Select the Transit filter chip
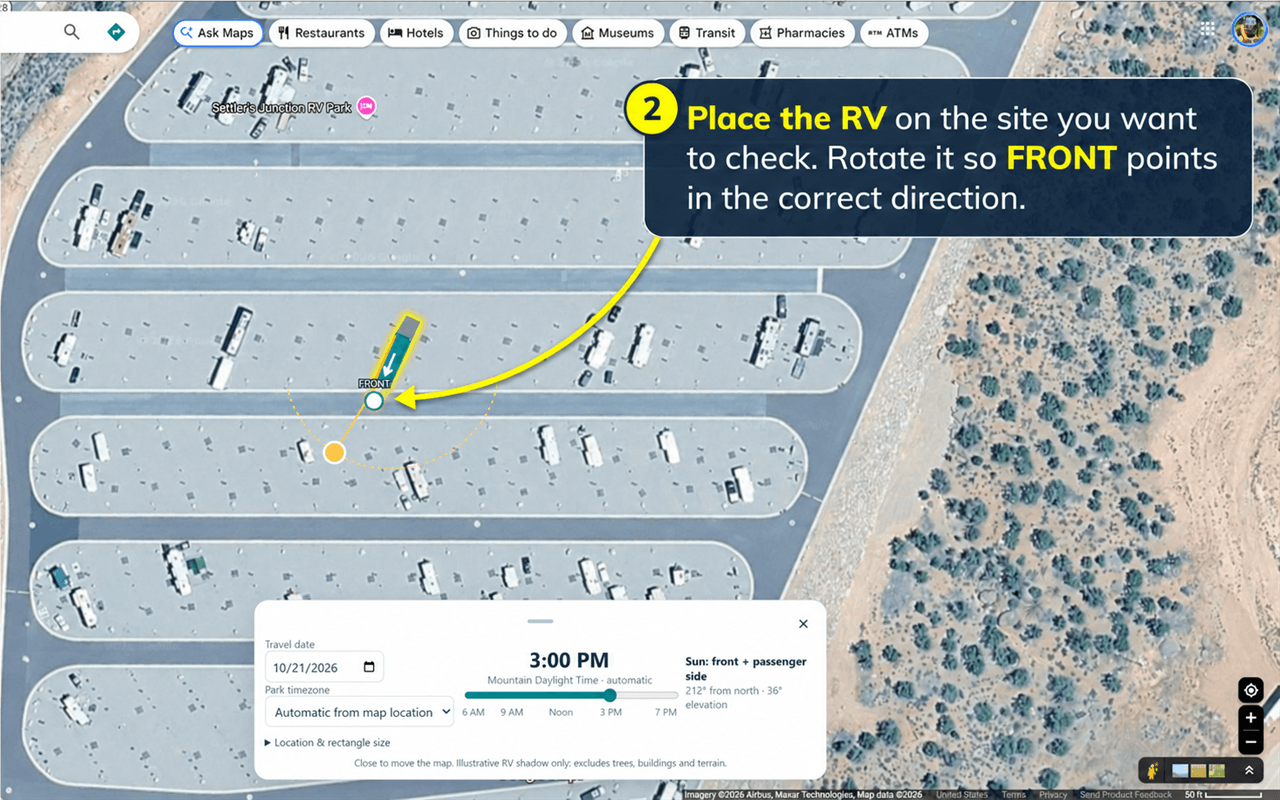Screen dimensions: 1280x800 pyautogui.click(x=707, y=33)
